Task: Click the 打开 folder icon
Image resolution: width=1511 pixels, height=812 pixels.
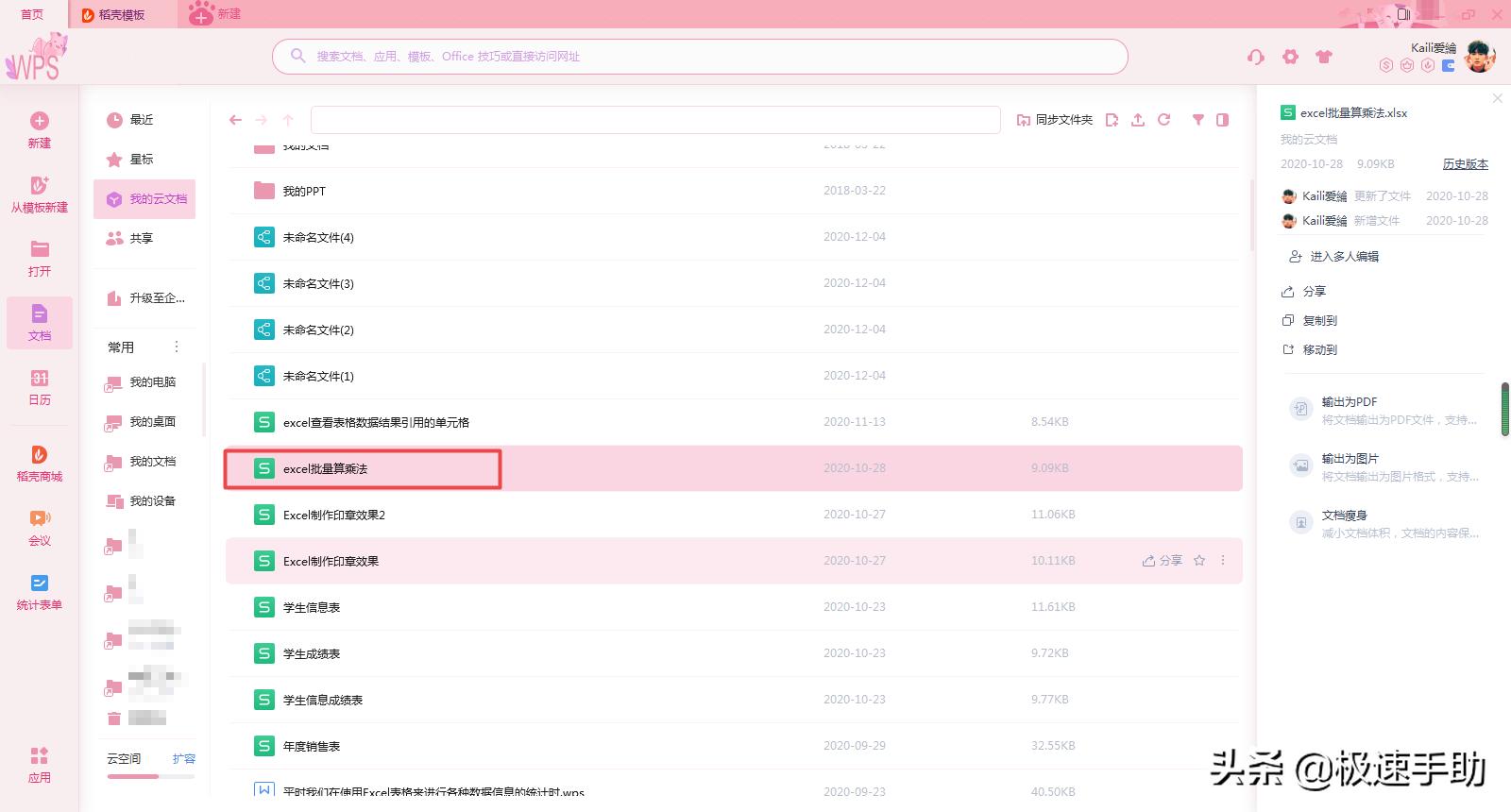Action: [x=40, y=249]
